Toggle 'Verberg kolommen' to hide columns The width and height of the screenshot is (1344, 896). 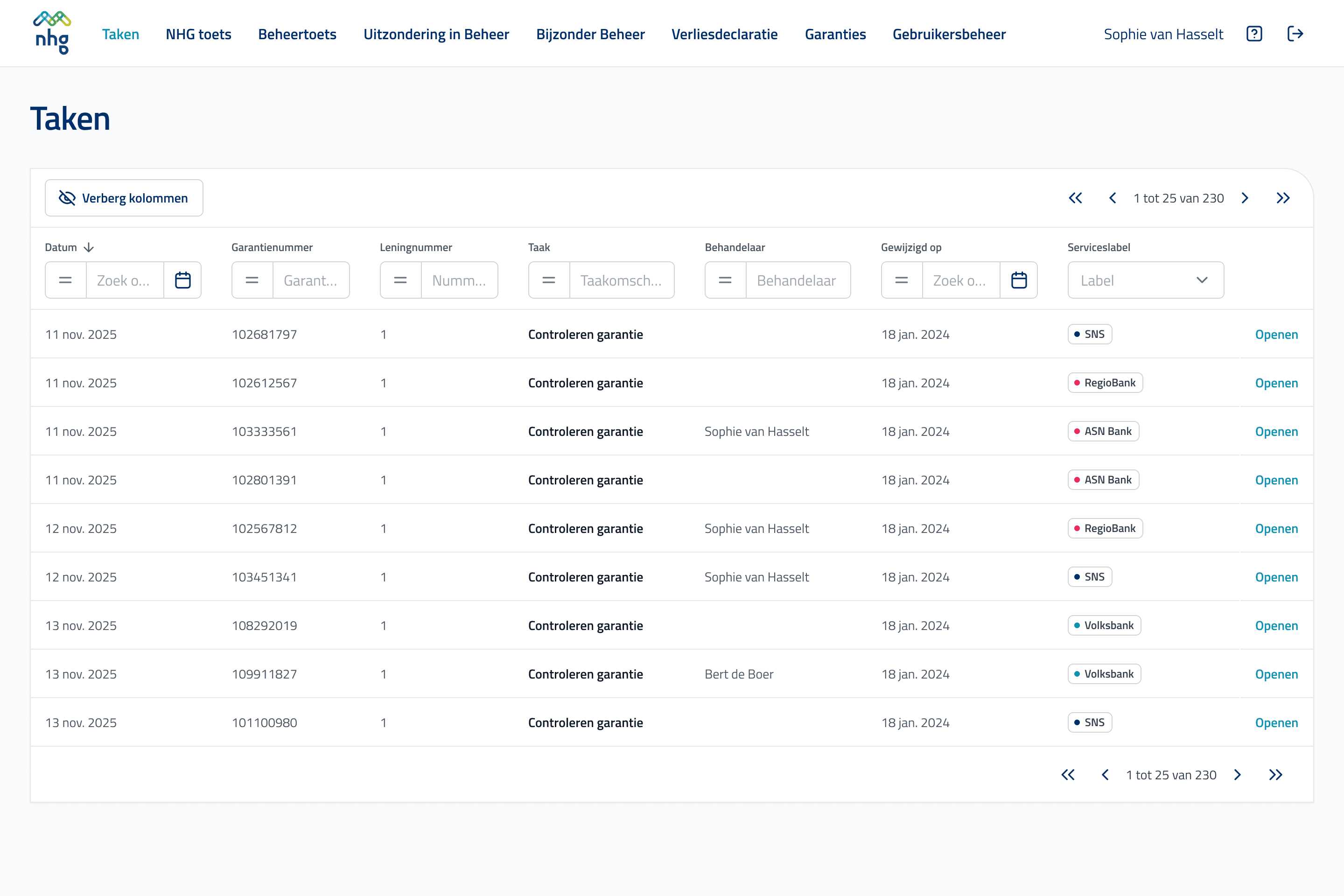(x=124, y=198)
